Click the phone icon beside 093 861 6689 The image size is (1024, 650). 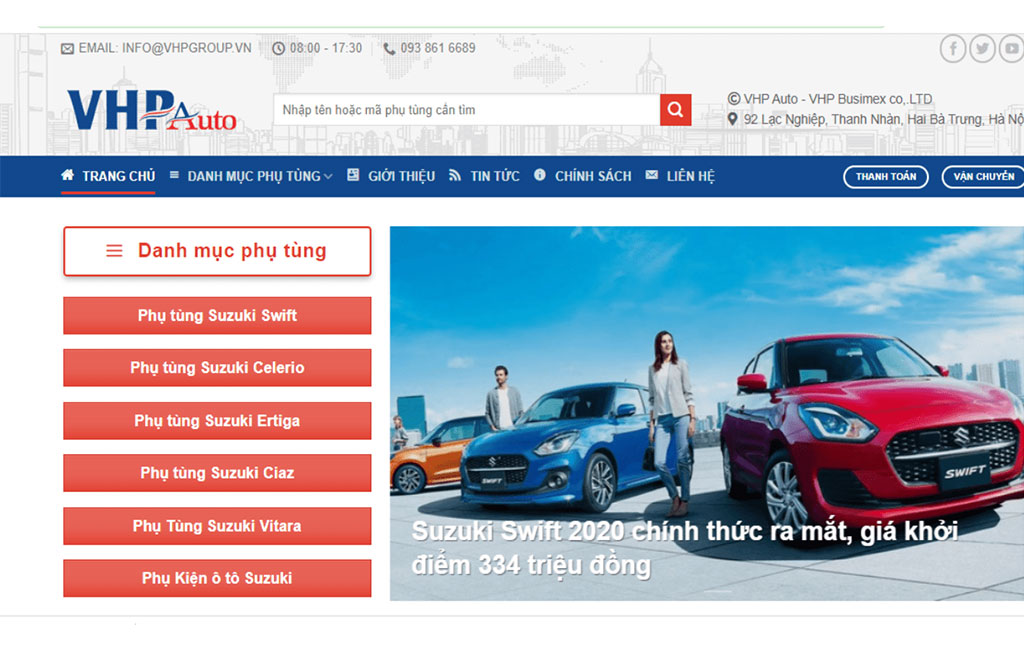click(x=389, y=49)
